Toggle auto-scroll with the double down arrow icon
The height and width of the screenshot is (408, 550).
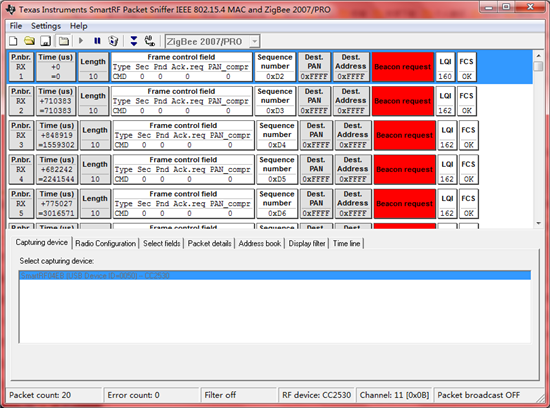134,41
